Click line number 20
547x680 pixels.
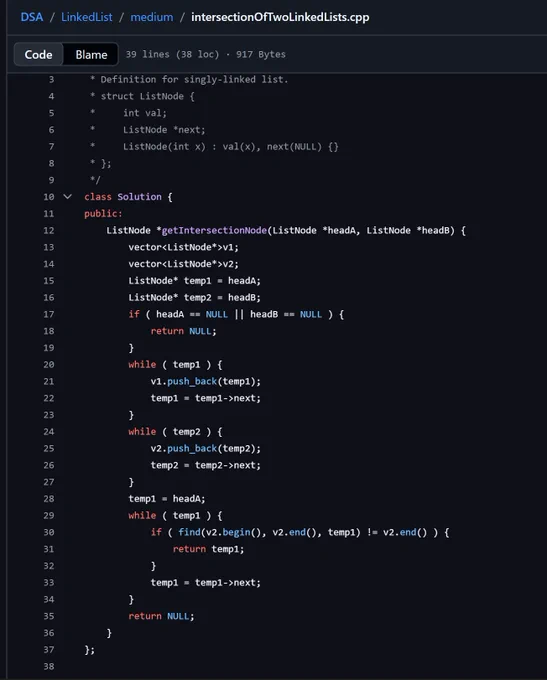click(49, 365)
